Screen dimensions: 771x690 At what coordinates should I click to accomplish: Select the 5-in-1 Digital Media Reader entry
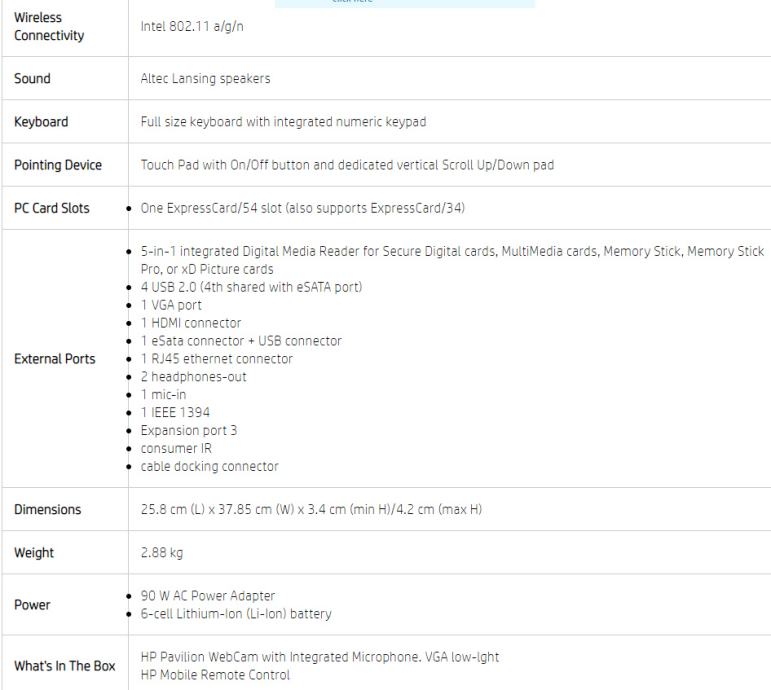point(452,260)
